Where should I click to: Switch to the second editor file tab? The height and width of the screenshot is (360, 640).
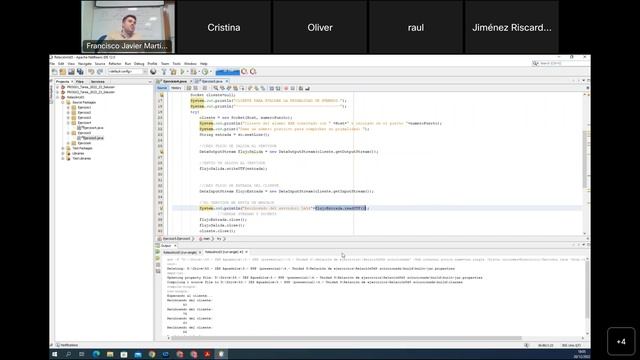click(x=212, y=82)
